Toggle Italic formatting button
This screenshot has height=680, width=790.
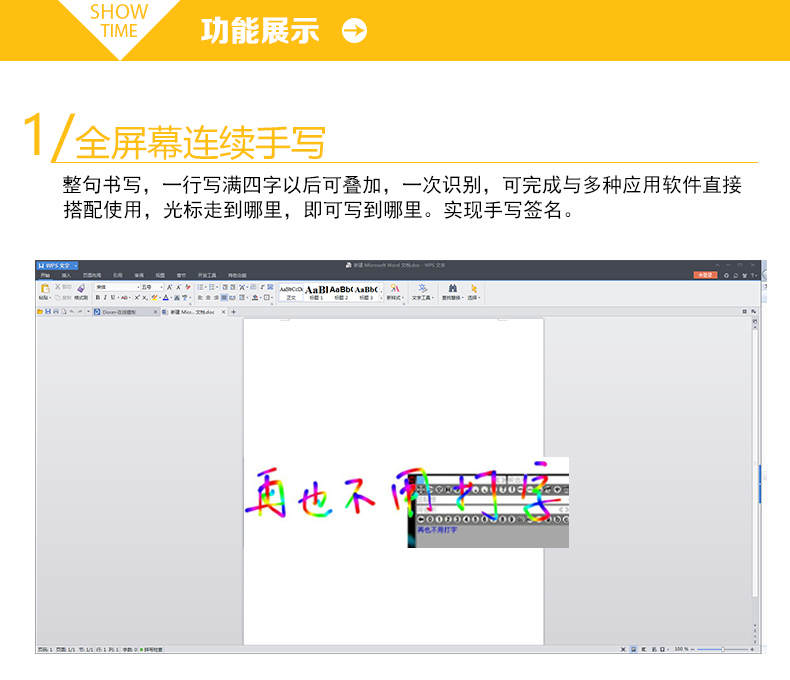point(105,297)
